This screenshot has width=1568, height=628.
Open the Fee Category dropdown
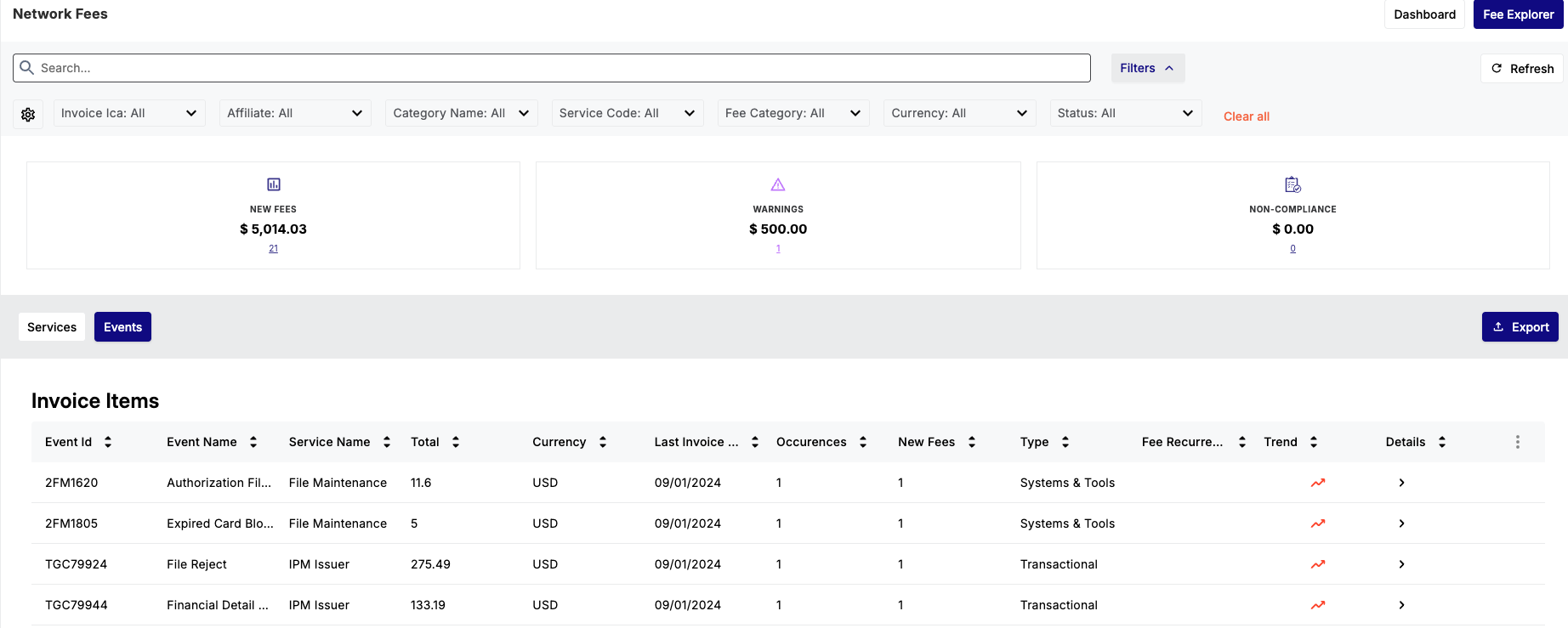(x=793, y=113)
